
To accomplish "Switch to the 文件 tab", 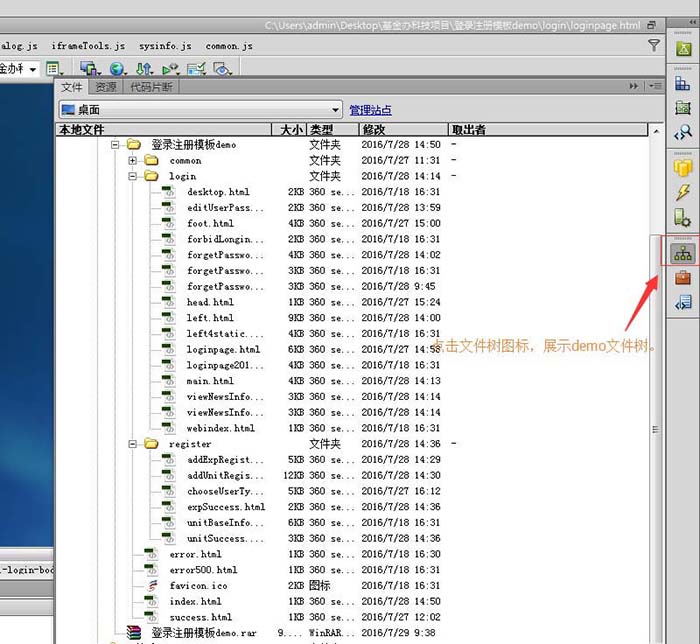I will 71,87.
